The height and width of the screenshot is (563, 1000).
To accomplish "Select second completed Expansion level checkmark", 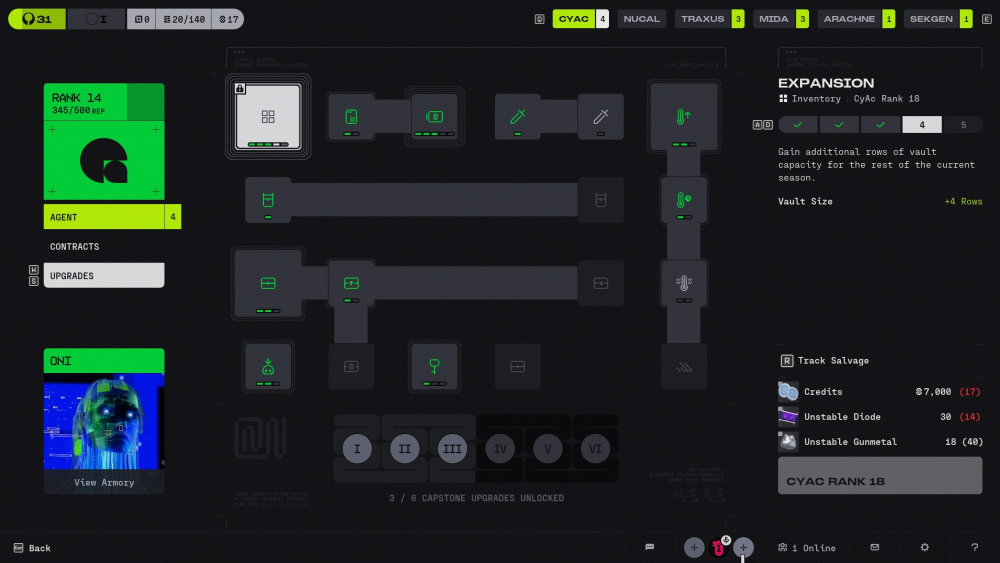I will [x=839, y=124].
